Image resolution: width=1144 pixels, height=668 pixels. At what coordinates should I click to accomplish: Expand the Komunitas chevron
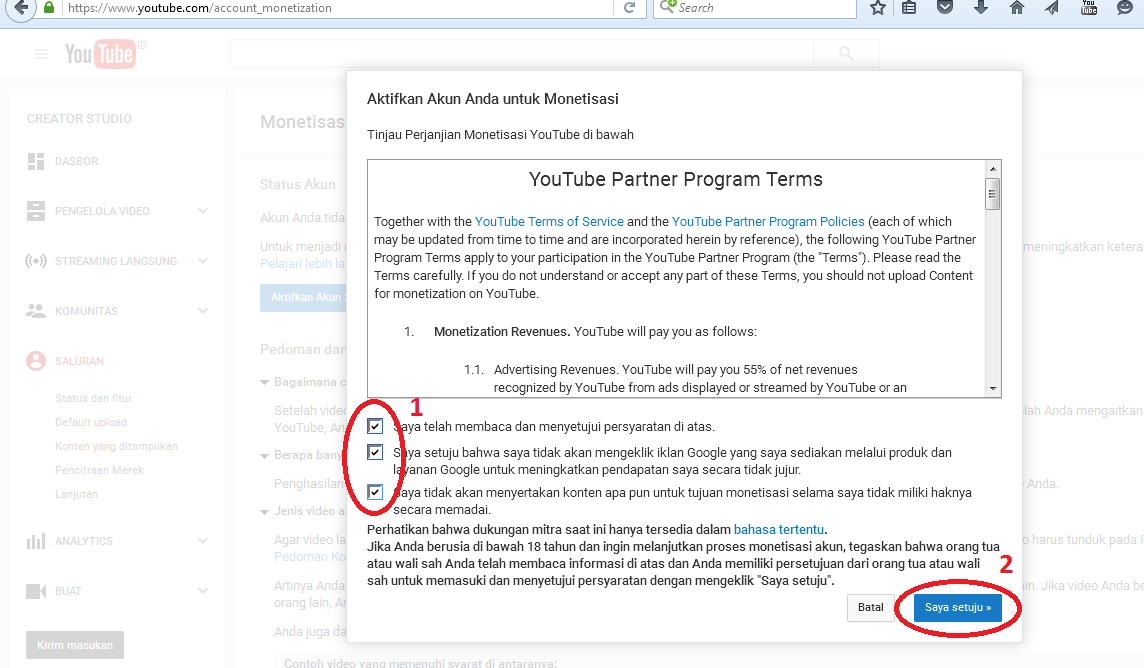click(203, 311)
